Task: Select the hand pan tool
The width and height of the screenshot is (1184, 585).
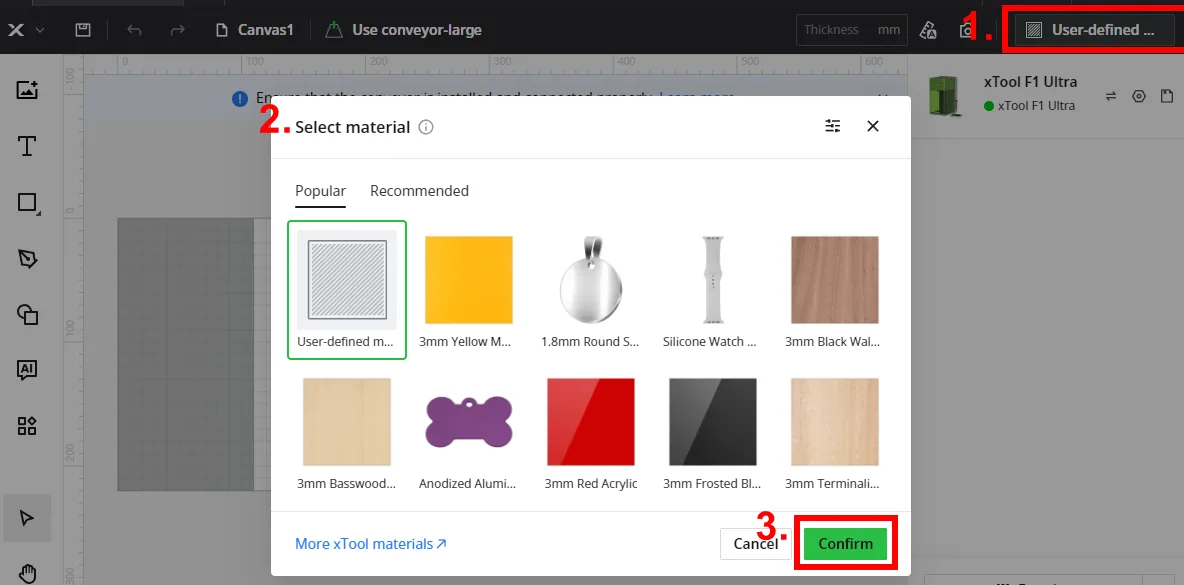Action: pos(27,574)
